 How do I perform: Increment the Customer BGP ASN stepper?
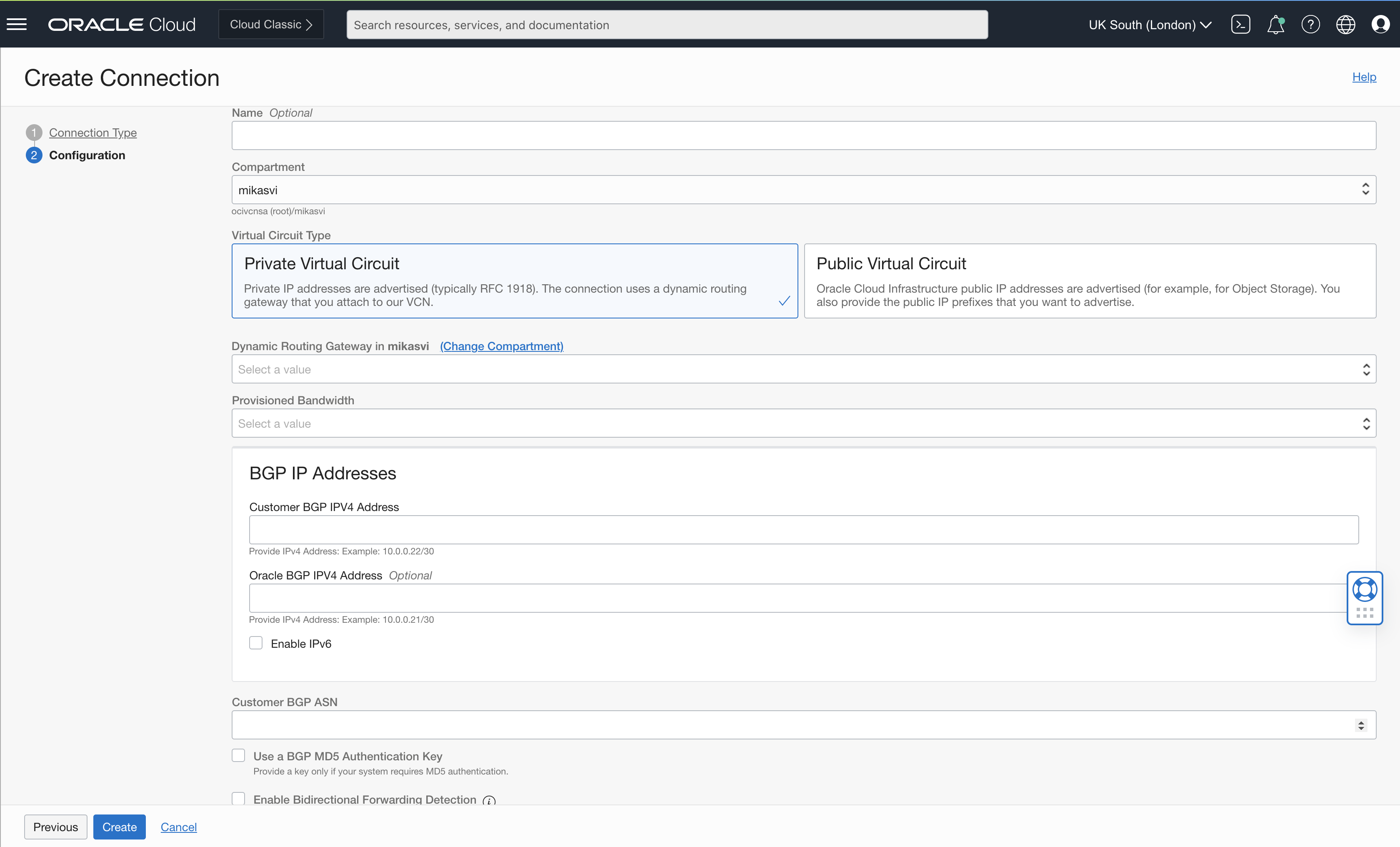(x=1361, y=722)
